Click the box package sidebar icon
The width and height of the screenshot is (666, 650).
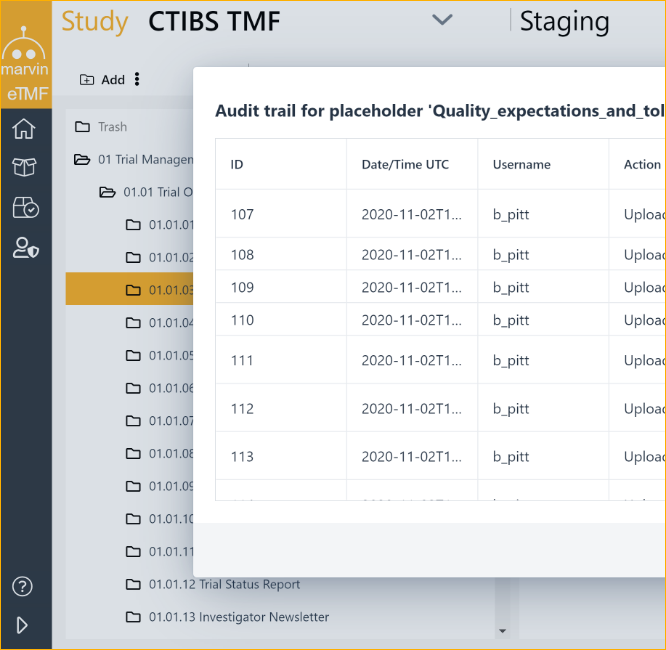click(25, 167)
